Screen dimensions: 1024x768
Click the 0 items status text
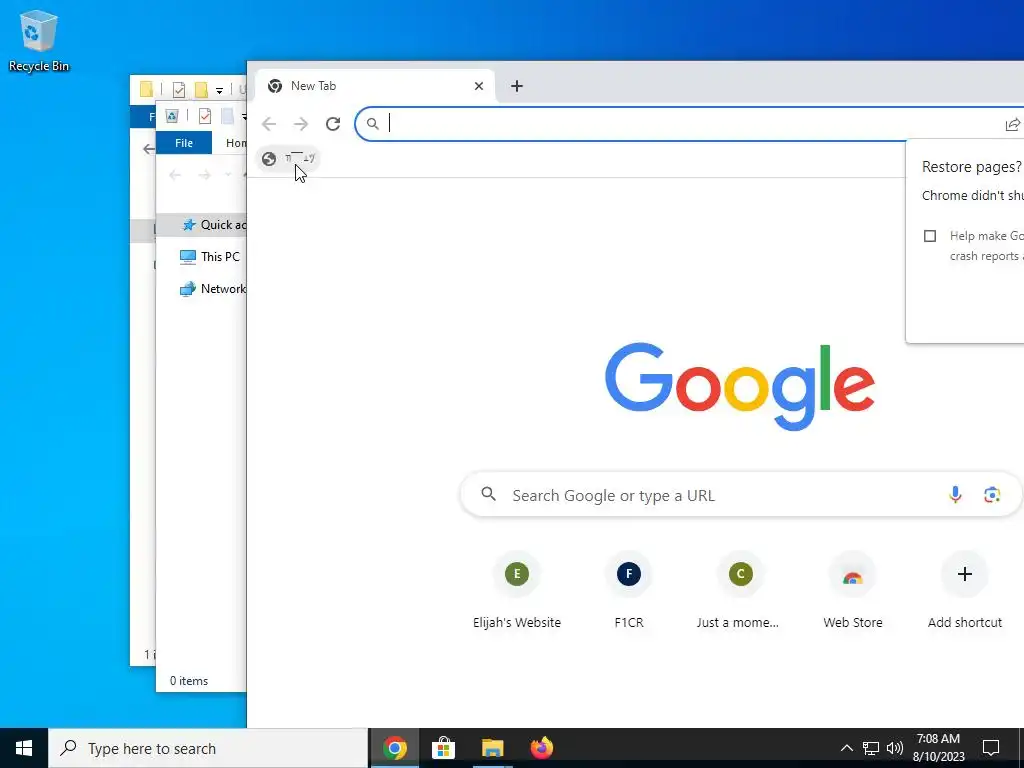(x=189, y=680)
